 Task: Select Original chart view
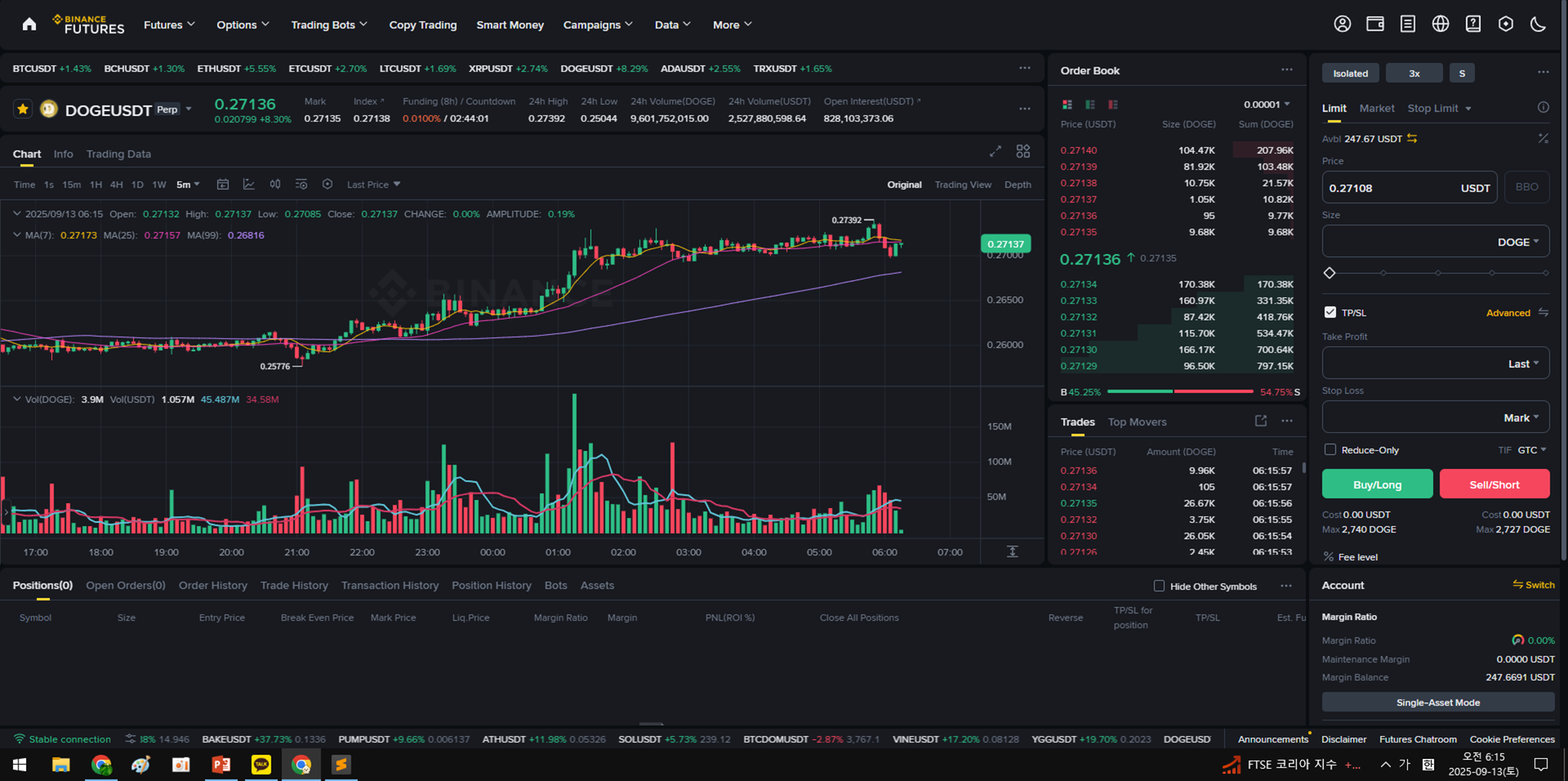904,184
